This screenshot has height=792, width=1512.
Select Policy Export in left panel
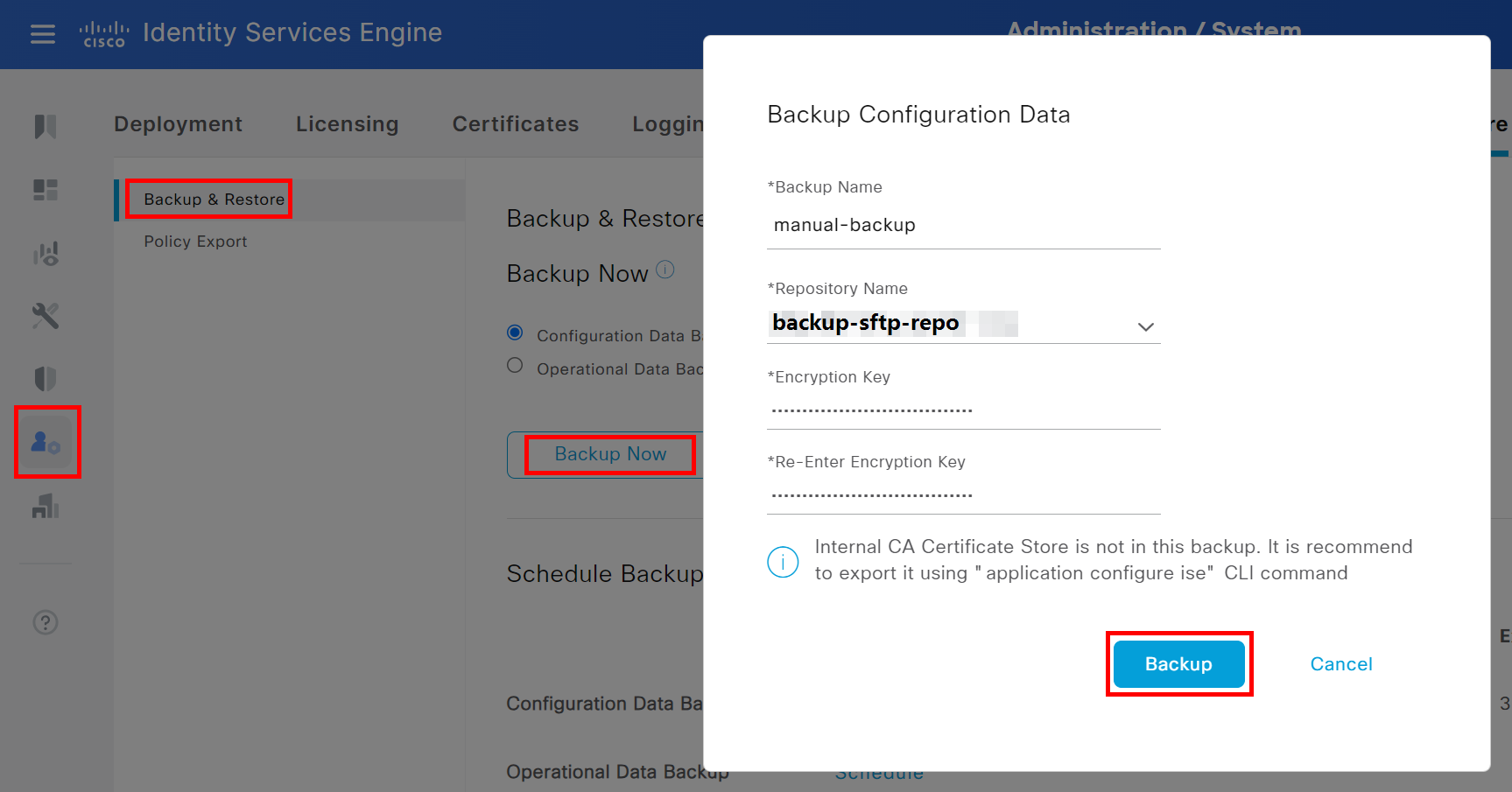pyautogui.click(x=195, y=242)
